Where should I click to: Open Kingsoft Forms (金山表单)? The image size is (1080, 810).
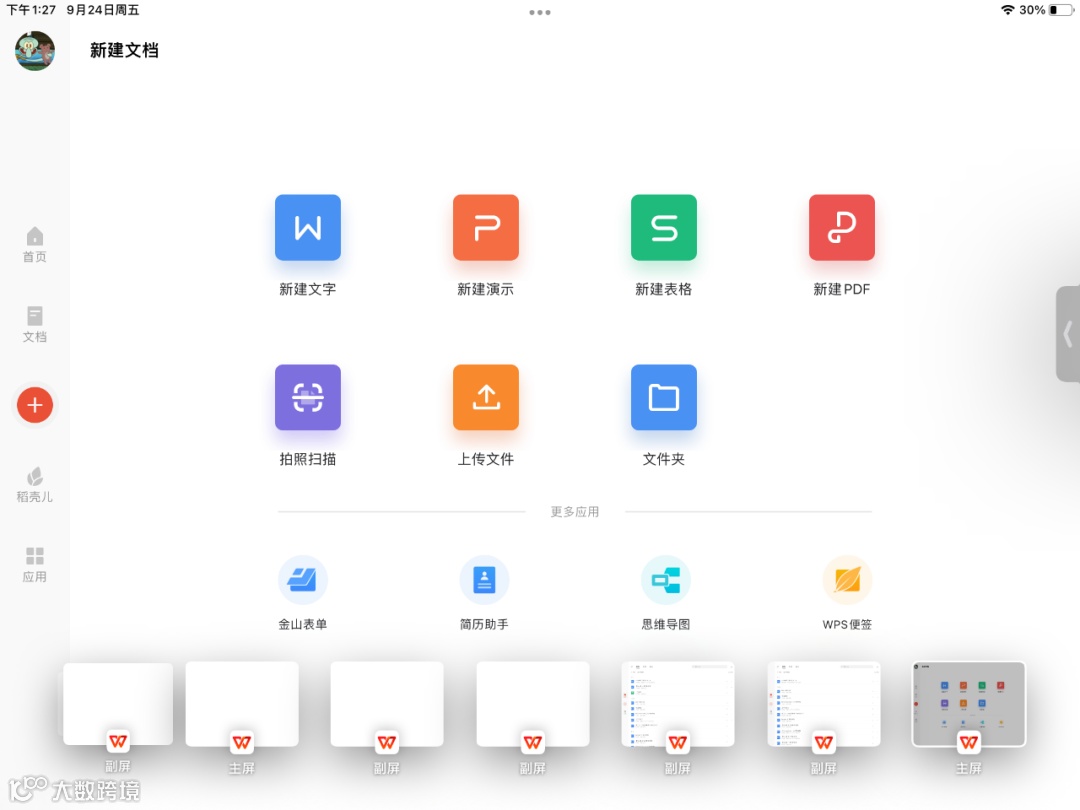[302, 580]
